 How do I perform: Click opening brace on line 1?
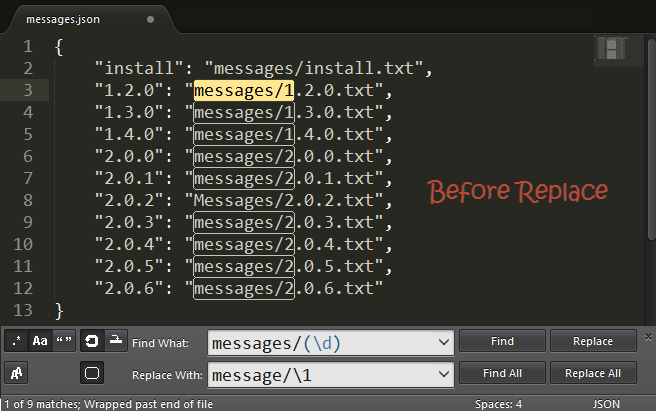tap(59, 47)
